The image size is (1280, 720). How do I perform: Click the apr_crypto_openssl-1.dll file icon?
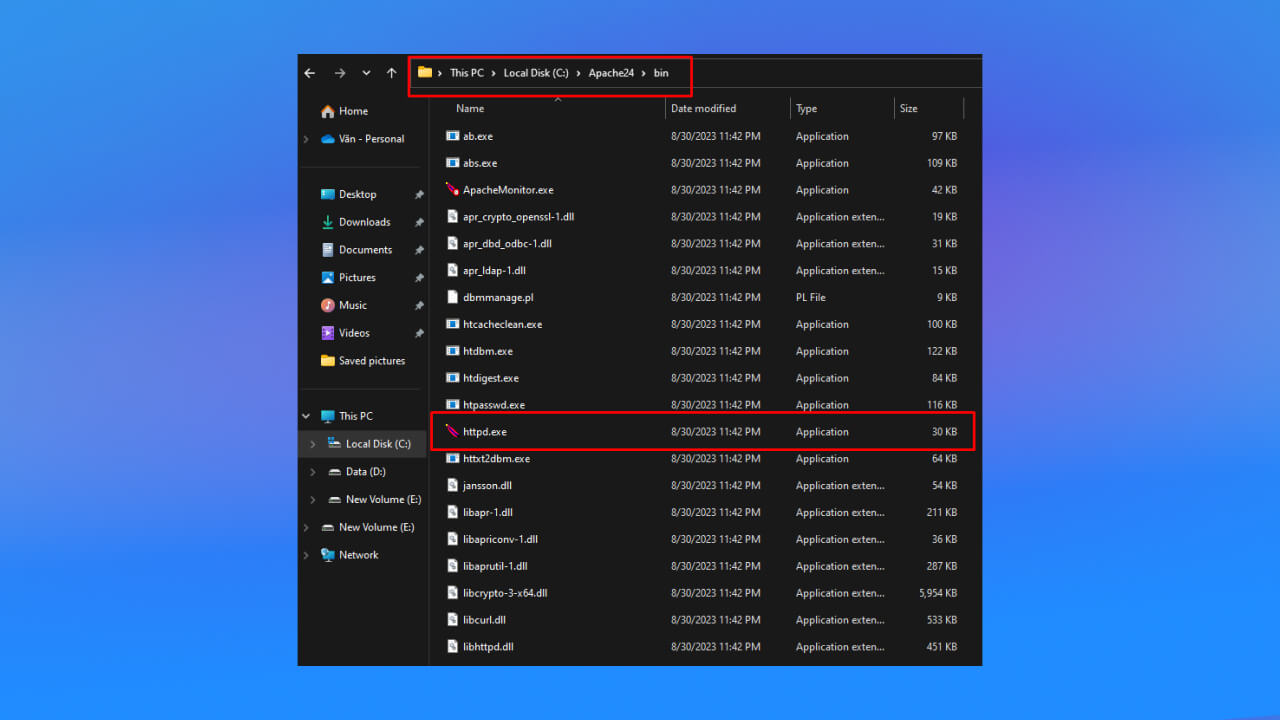click(x=452, y=217)
